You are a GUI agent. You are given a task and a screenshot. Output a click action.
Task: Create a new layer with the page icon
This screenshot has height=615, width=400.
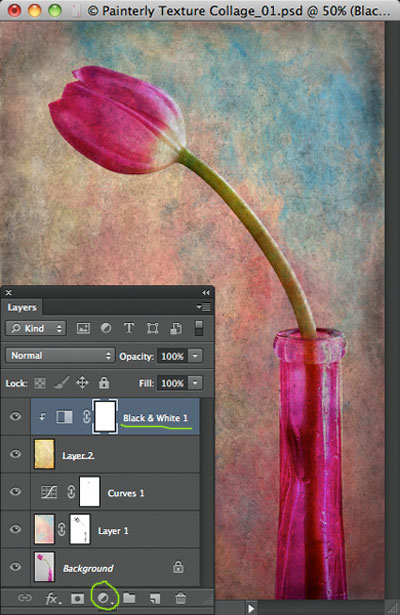point(155,598)
